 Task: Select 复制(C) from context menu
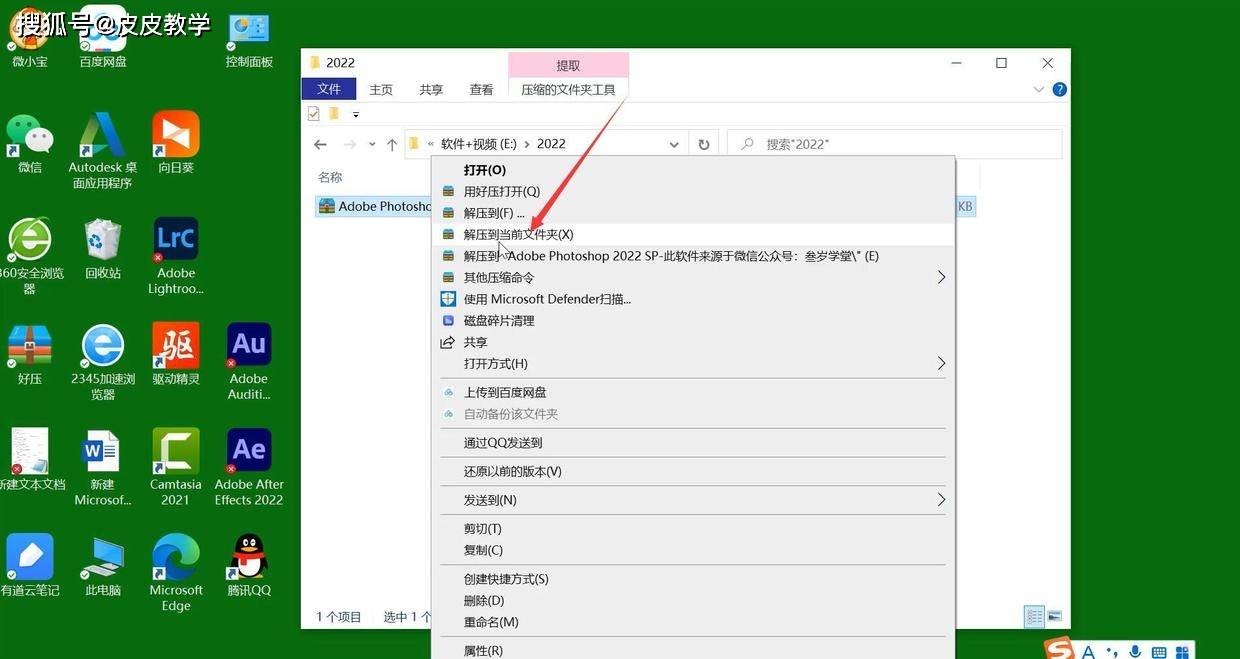click(694, 550)
